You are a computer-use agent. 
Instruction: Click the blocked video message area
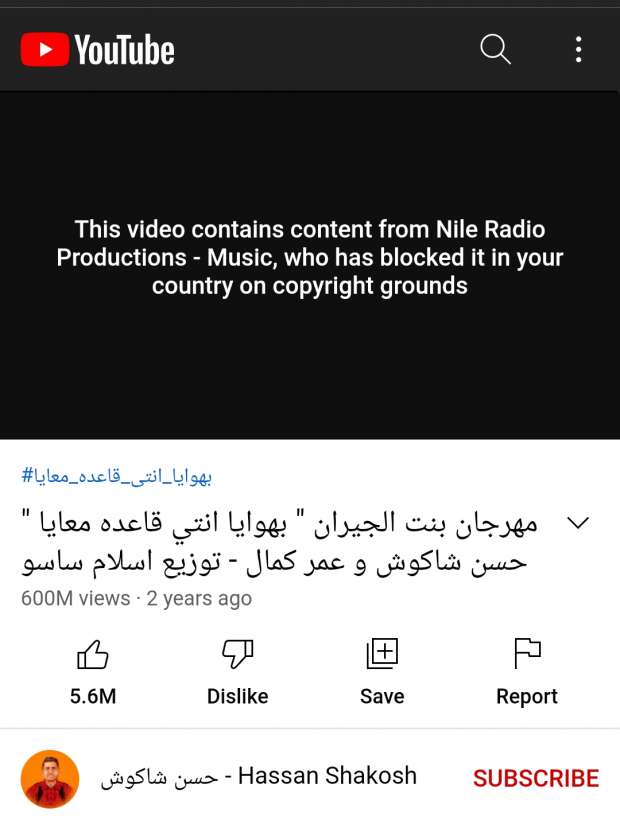[x=310, y=258]
